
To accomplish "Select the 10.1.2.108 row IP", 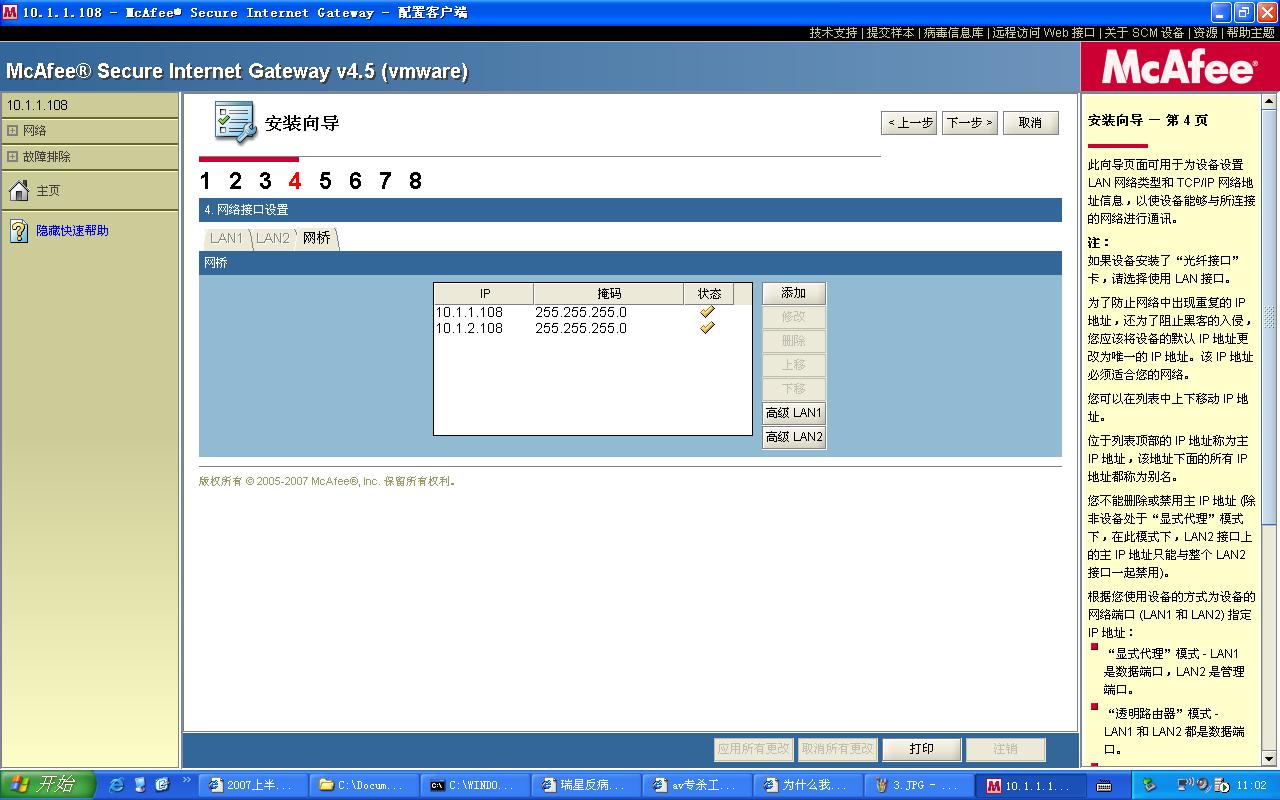I will (x=469, y=328).
